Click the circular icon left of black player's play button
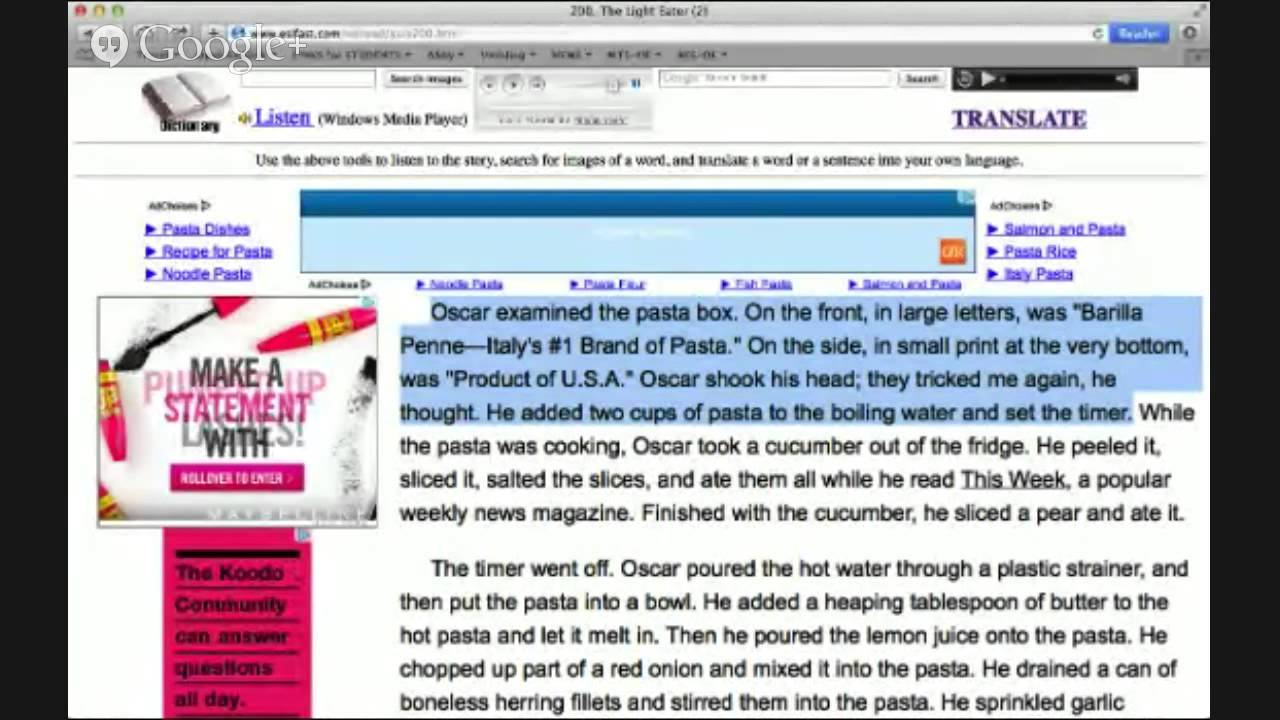Viewport: 1280px width, 720px height. point(965,79)
